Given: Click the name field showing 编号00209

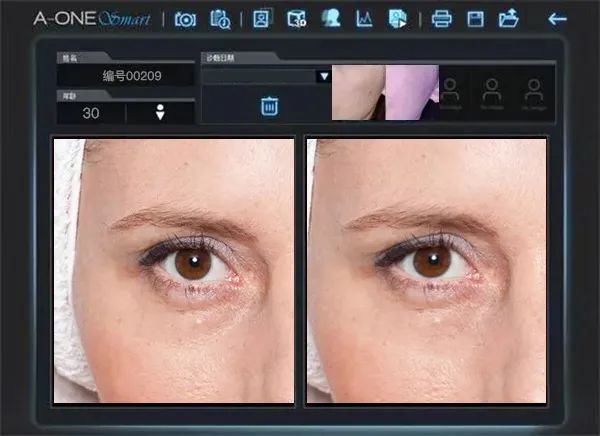Looking at the screenshot, I should tap(126, 76).
